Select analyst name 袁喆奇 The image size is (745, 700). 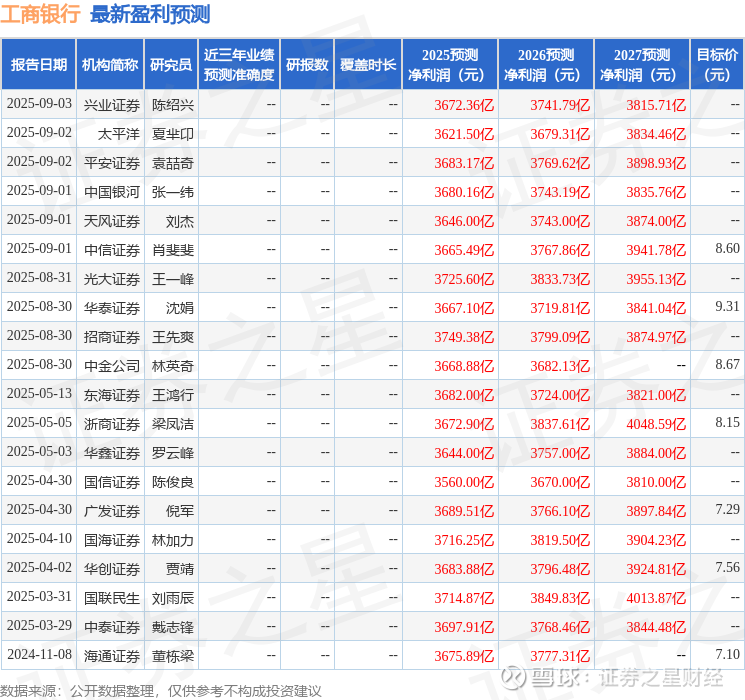[173, 163]
